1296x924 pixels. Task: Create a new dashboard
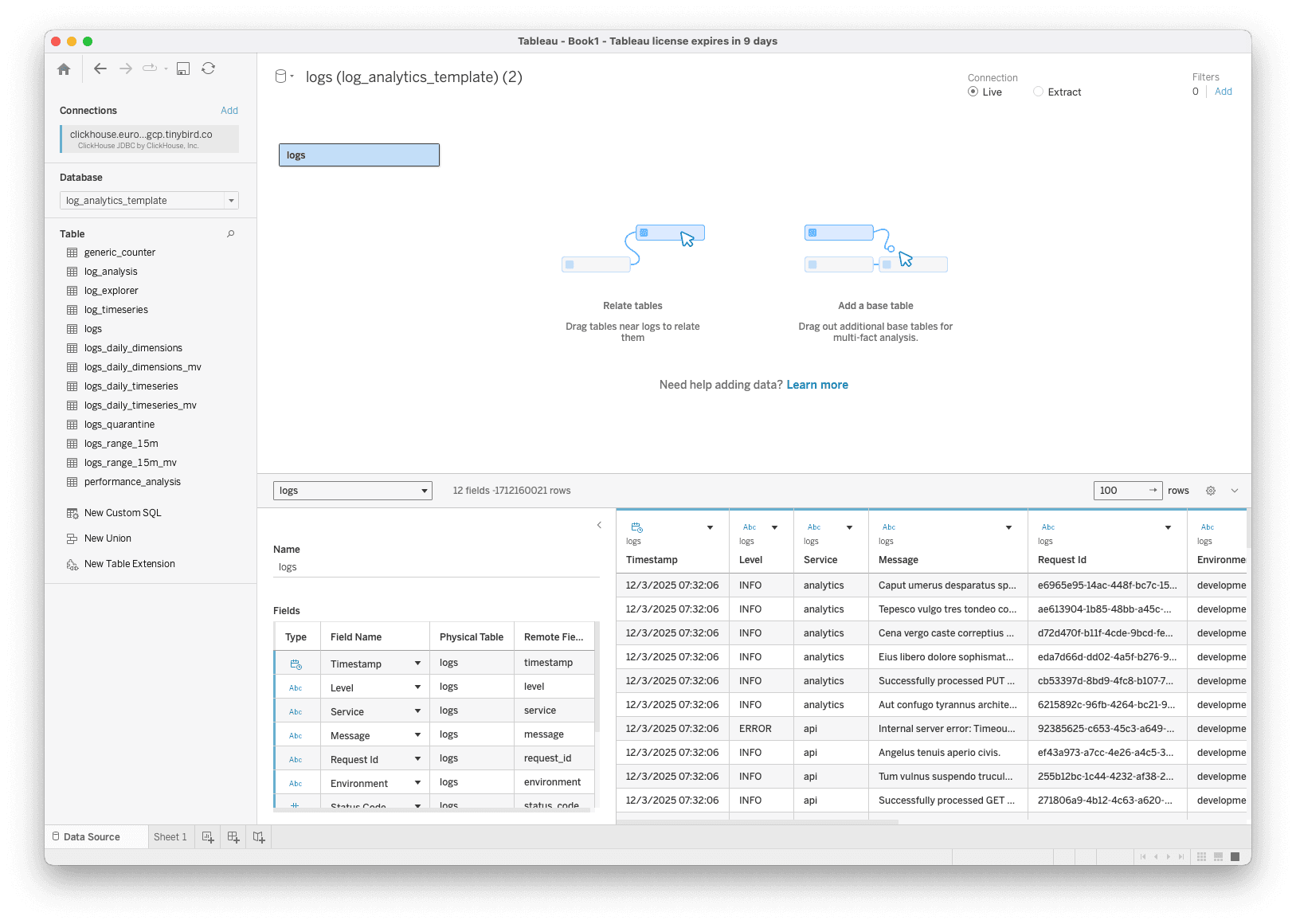(x=233, y=836)
